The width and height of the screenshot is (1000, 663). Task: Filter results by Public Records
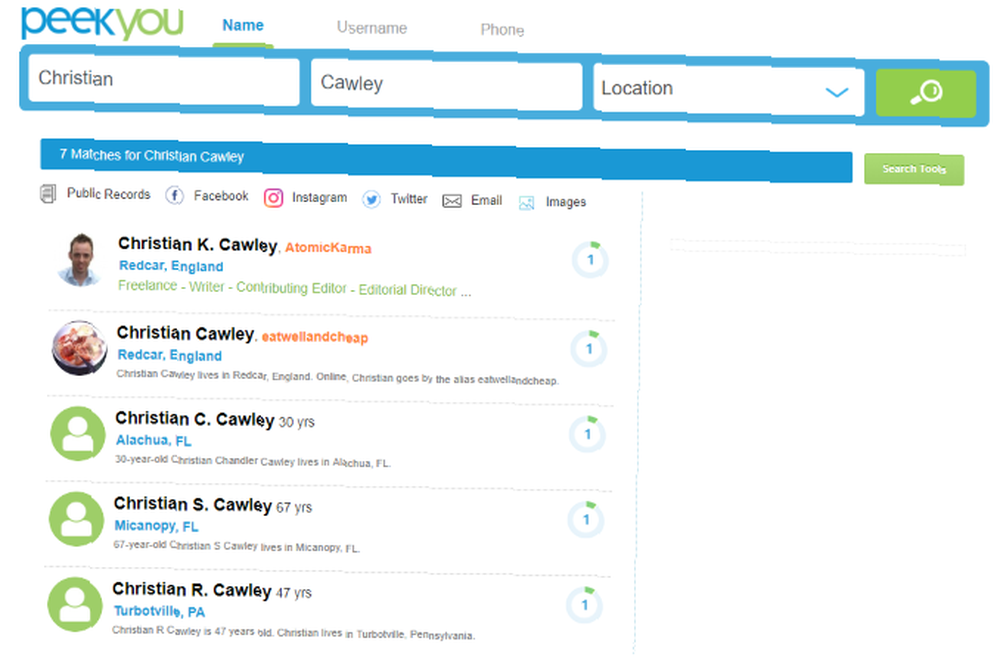[x=108, y=194]
